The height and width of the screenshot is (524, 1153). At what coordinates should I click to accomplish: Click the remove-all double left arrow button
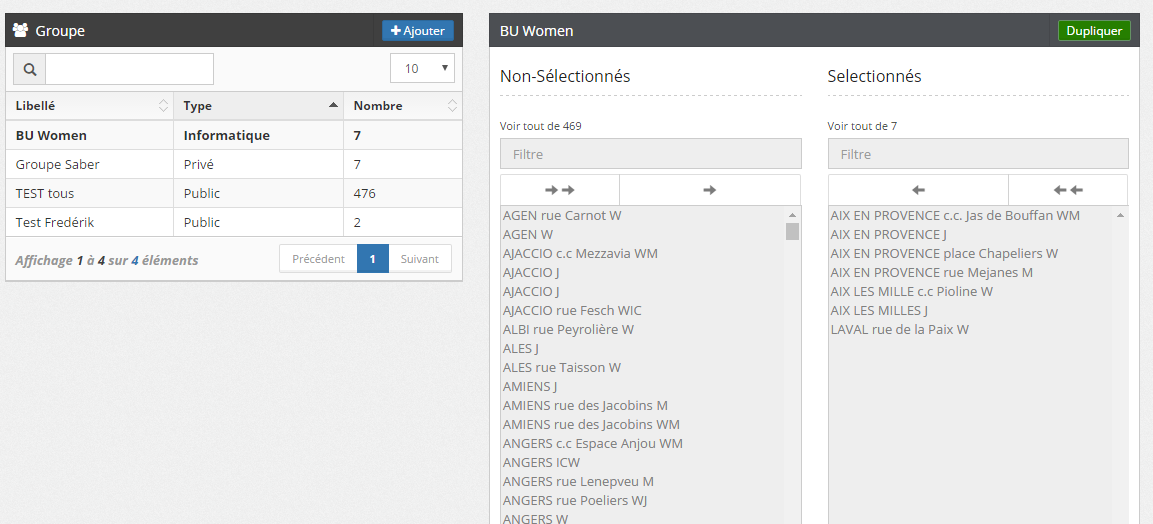(1068, 190)
